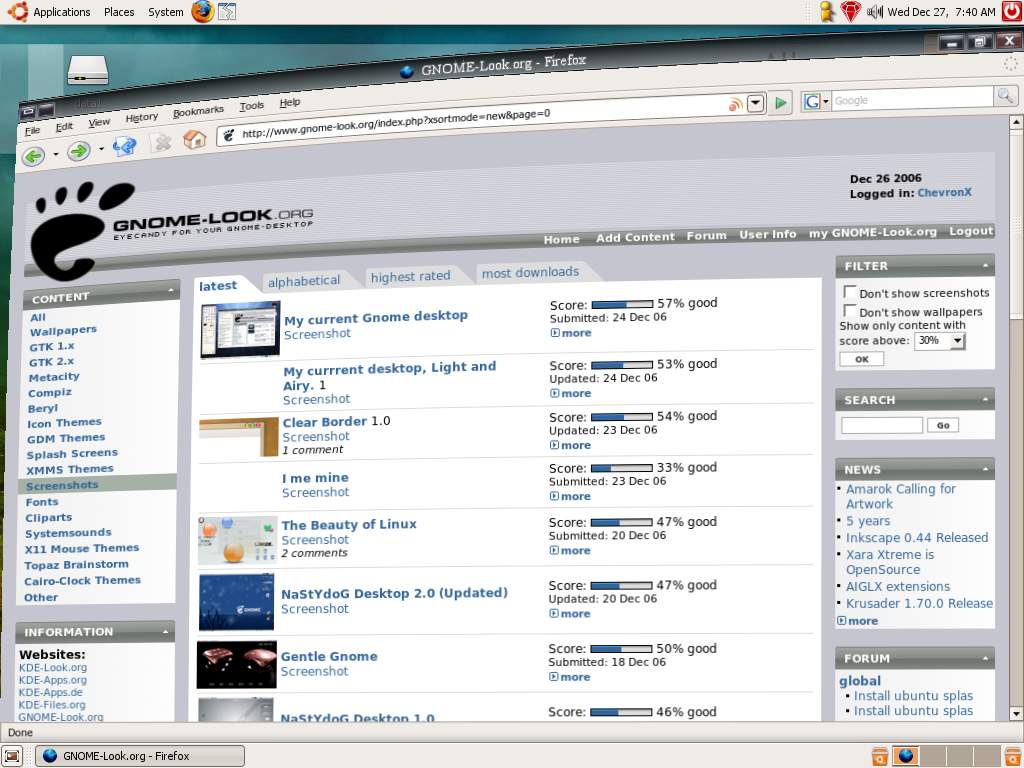
Task: Reload page with blue refresh arrows icon
Action: (x=124, y=146)
